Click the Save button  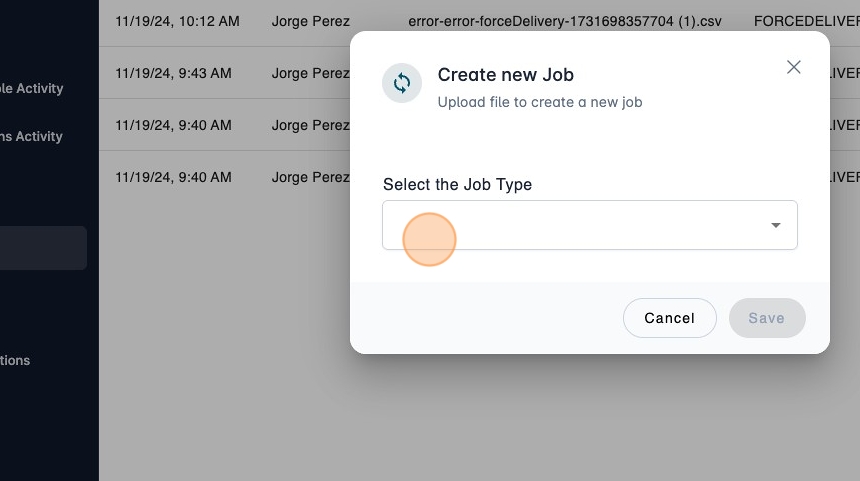point(767,318)
